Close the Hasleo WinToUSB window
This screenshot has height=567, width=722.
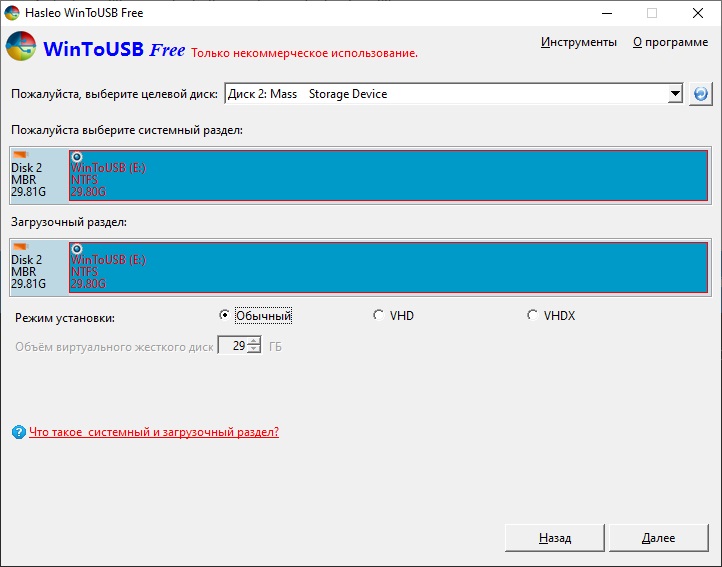point(698,13)
